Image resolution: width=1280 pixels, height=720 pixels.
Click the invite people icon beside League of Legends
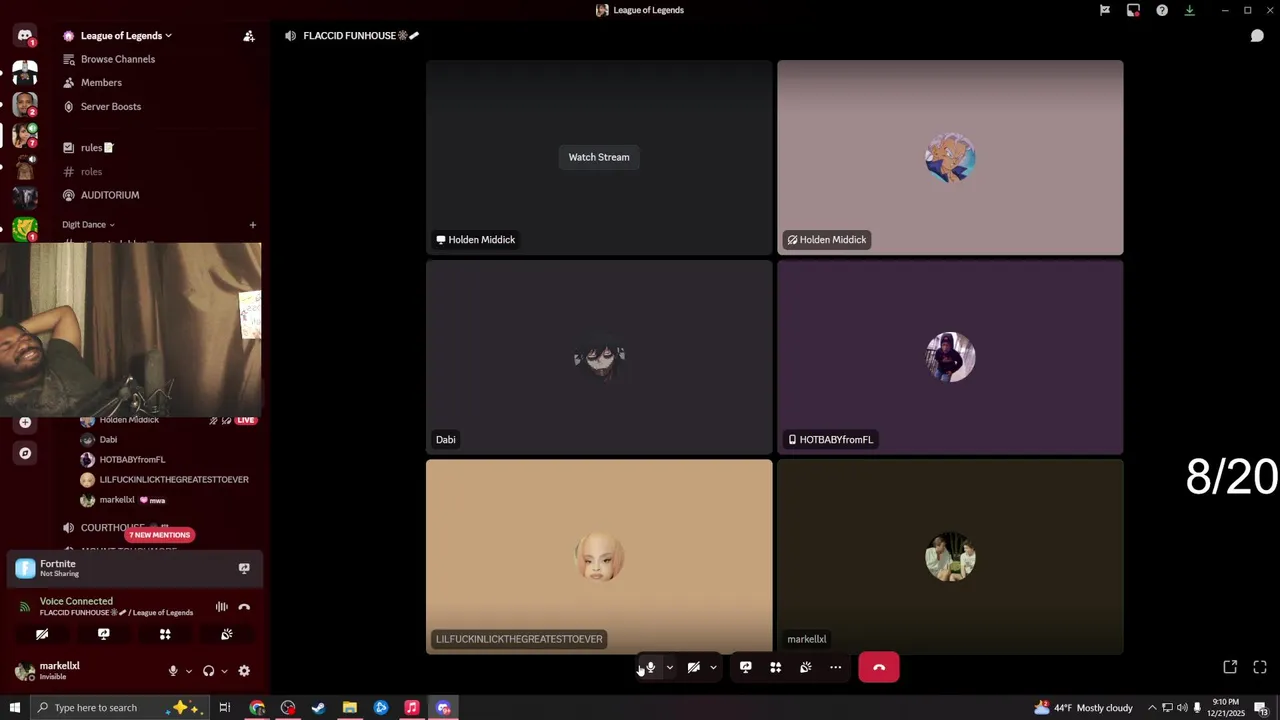pos(249,36)
